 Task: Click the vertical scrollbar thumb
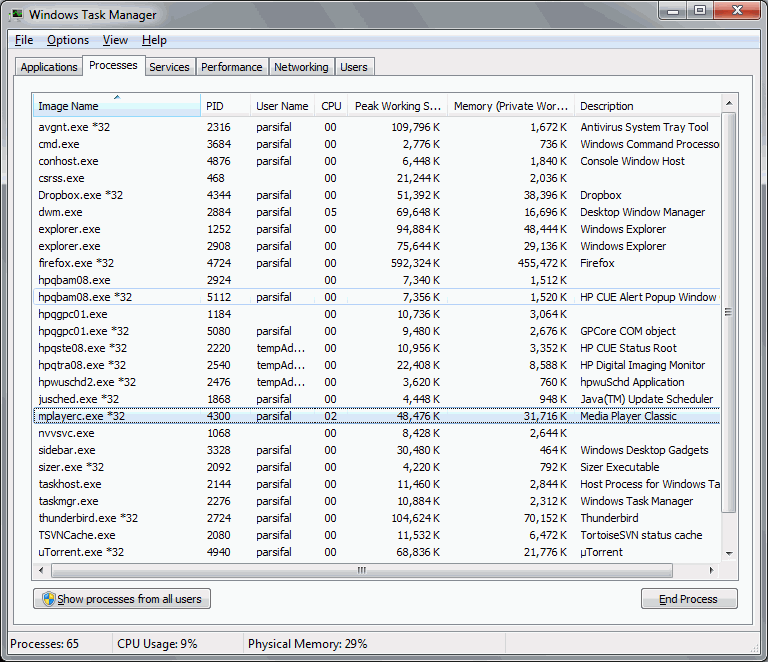point(729,312)
